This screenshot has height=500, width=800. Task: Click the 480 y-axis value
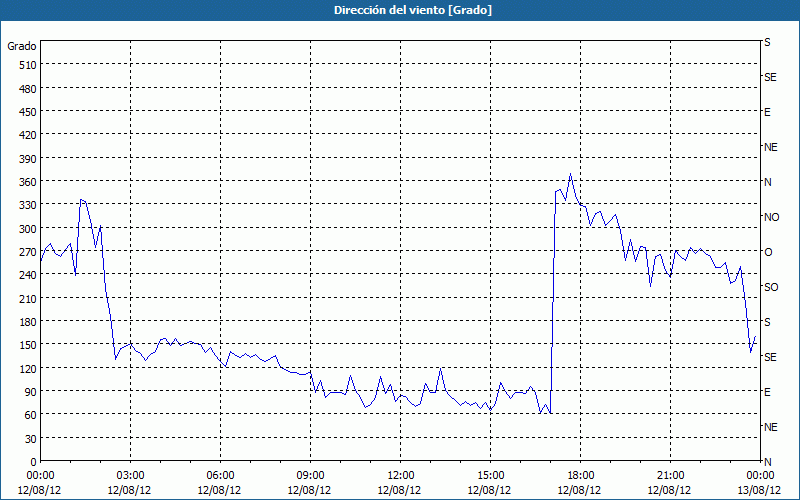(28, 88)
